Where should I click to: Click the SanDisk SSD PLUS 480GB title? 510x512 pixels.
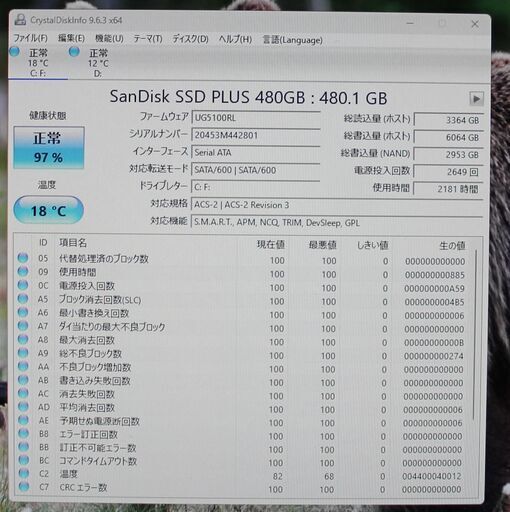coord(248,98)
